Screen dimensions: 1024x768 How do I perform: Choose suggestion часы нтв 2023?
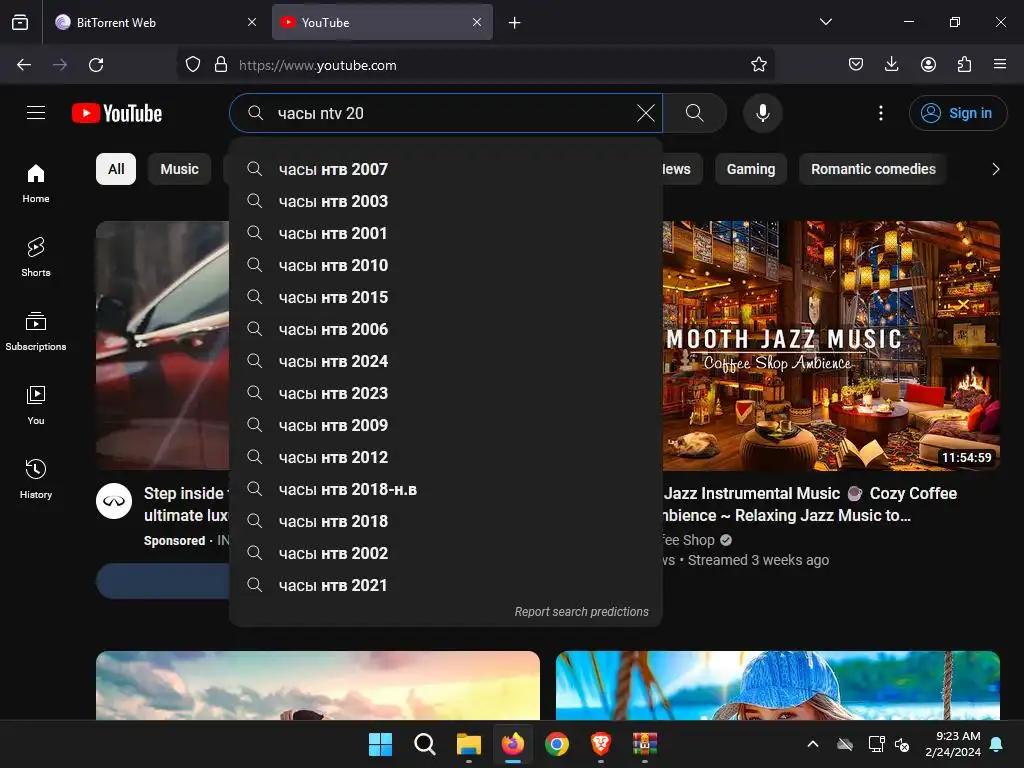(446, 393)
